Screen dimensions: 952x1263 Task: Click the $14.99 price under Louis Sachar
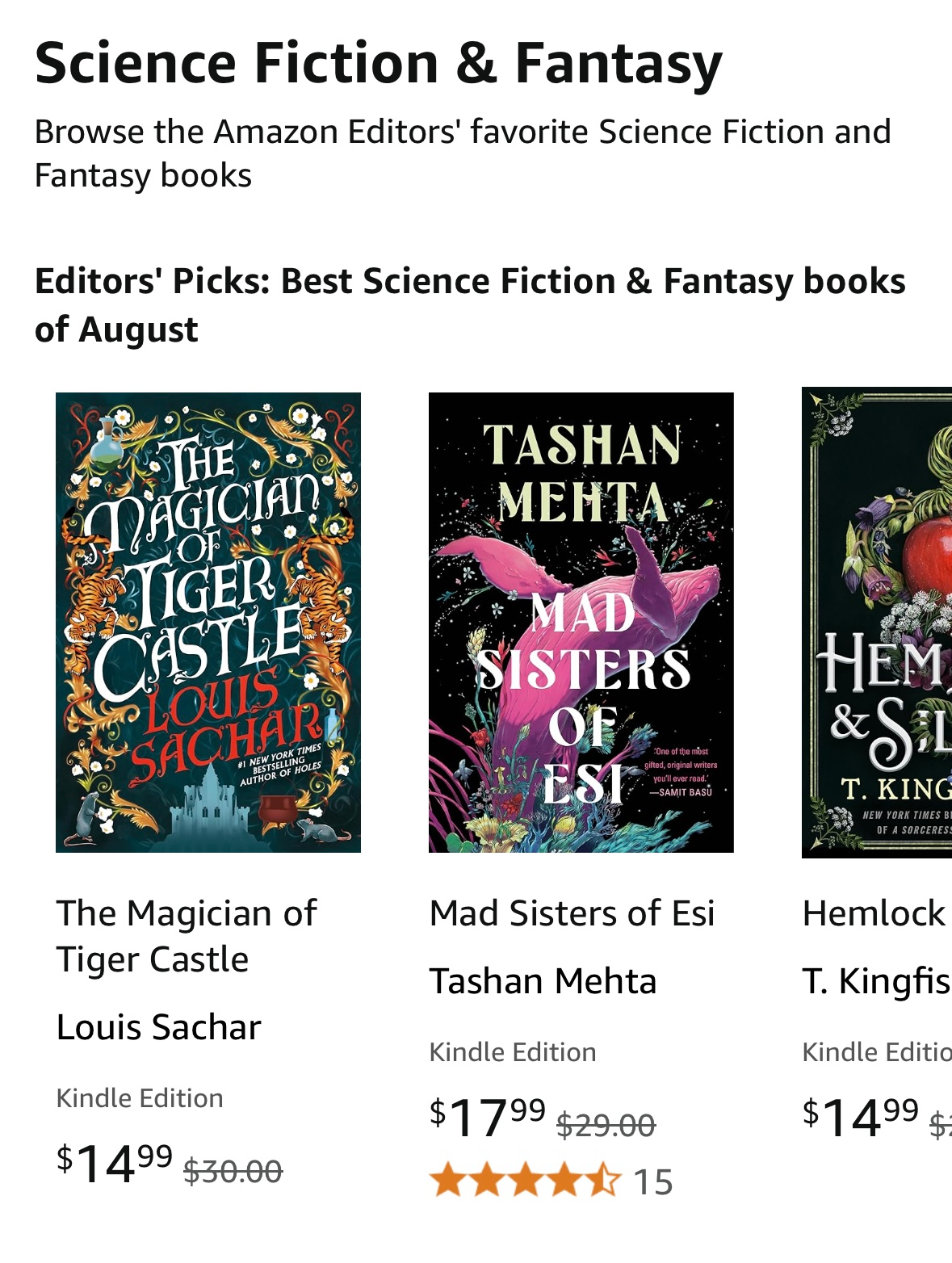(115, 1163)
